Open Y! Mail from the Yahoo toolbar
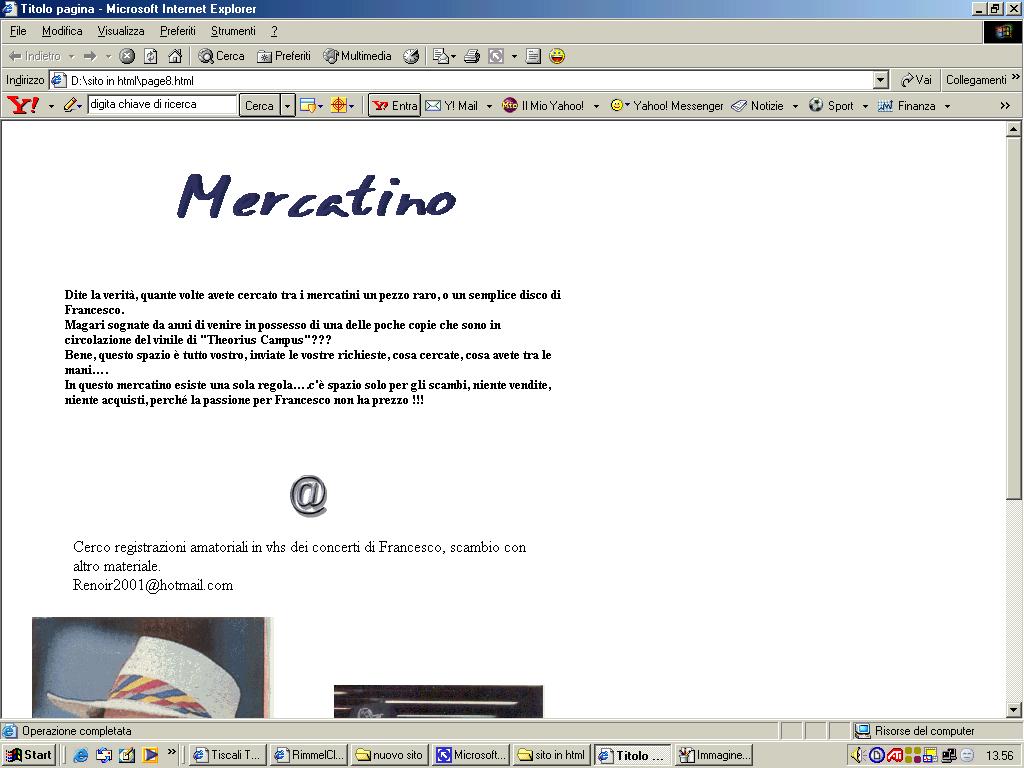This screenshot has width=1024, height=768. pos(451,105)
